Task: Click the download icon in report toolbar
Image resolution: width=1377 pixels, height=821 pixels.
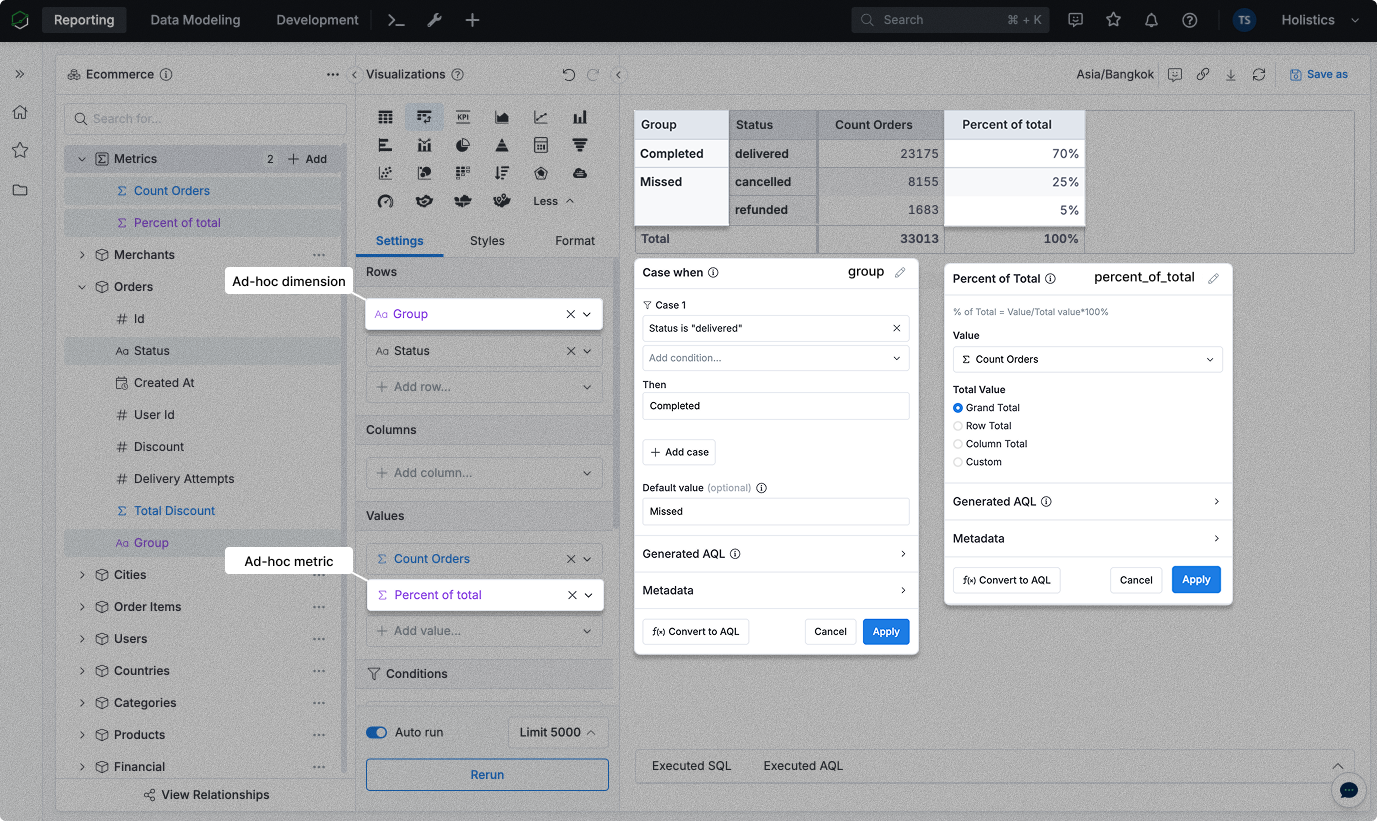Action: click(1231, 74)
